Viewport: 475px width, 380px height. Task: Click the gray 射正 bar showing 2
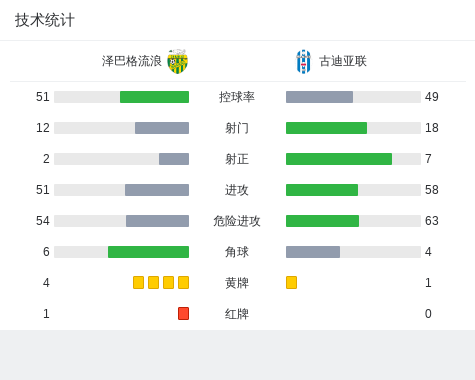click(174, 159)
